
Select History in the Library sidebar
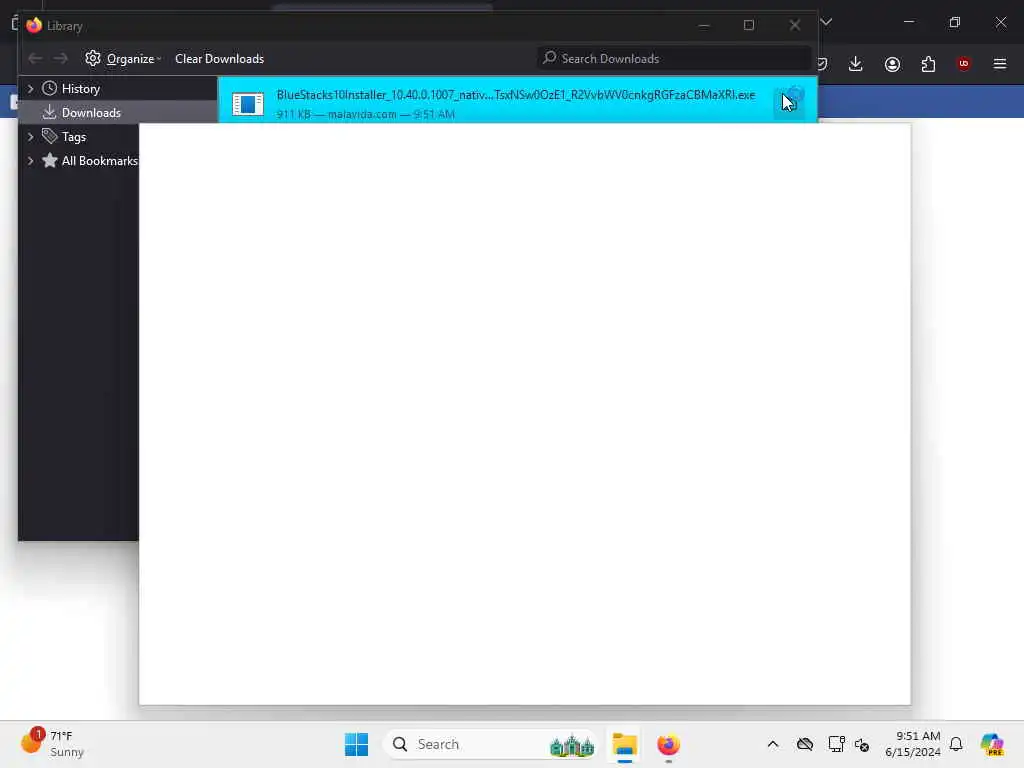coord(80,88)
